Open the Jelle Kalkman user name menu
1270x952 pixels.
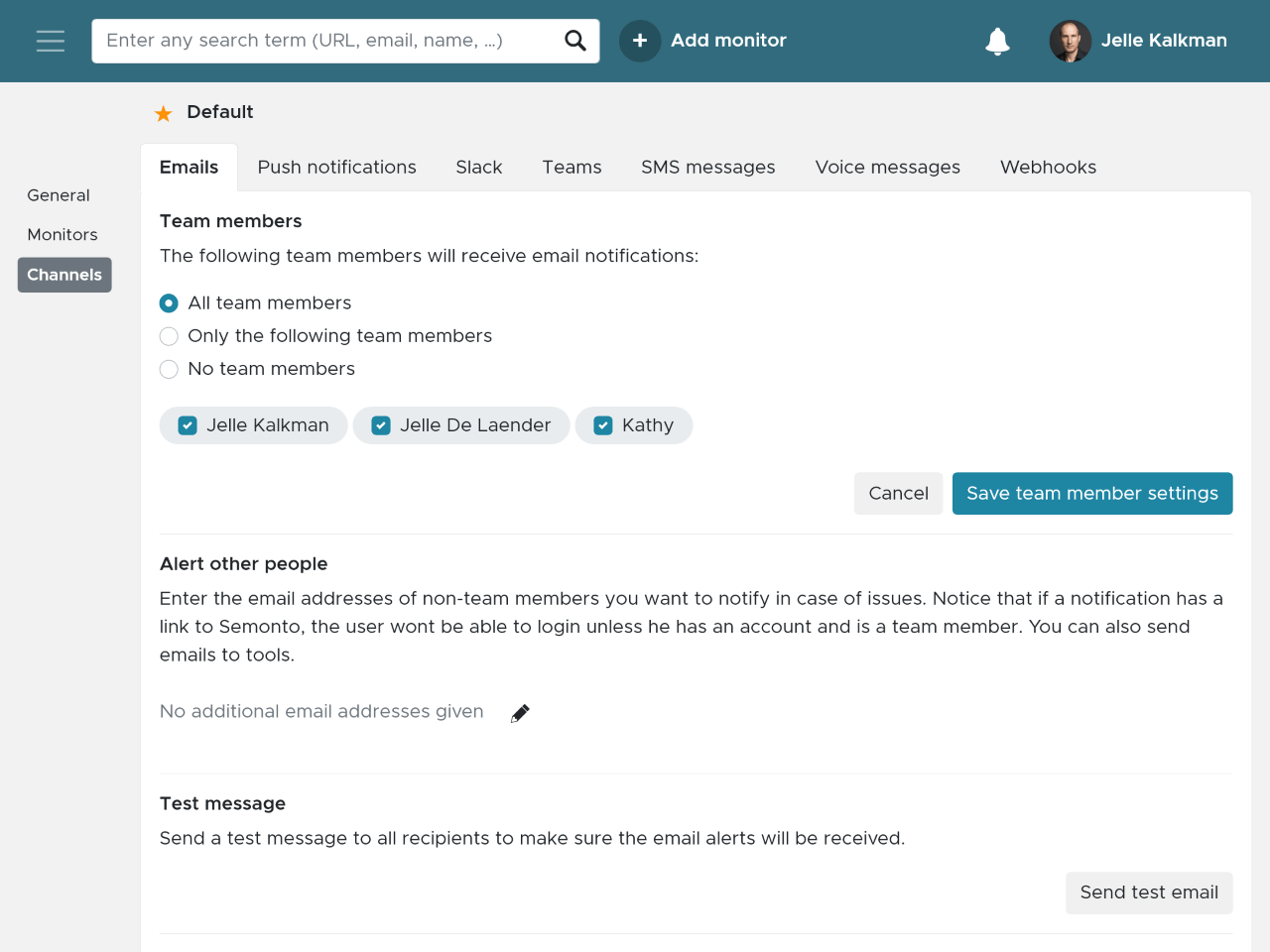[1164, 41]
